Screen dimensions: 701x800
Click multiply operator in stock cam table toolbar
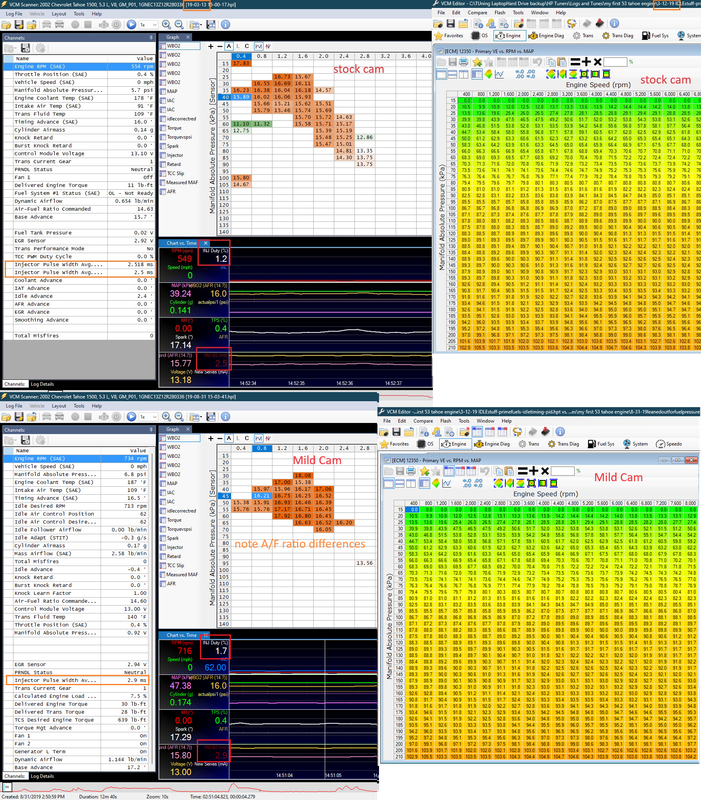point(597,62)
